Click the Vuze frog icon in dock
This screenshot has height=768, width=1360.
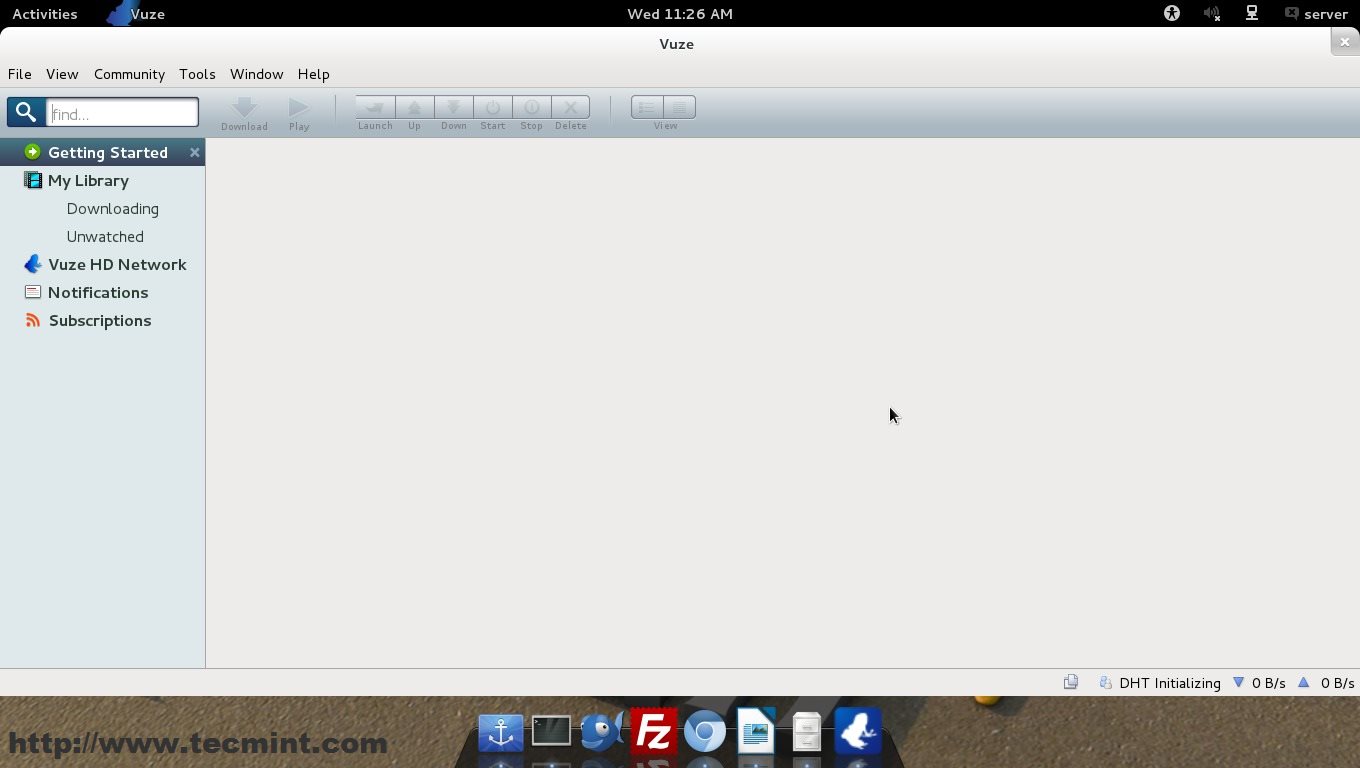click(x=858, y=731)
